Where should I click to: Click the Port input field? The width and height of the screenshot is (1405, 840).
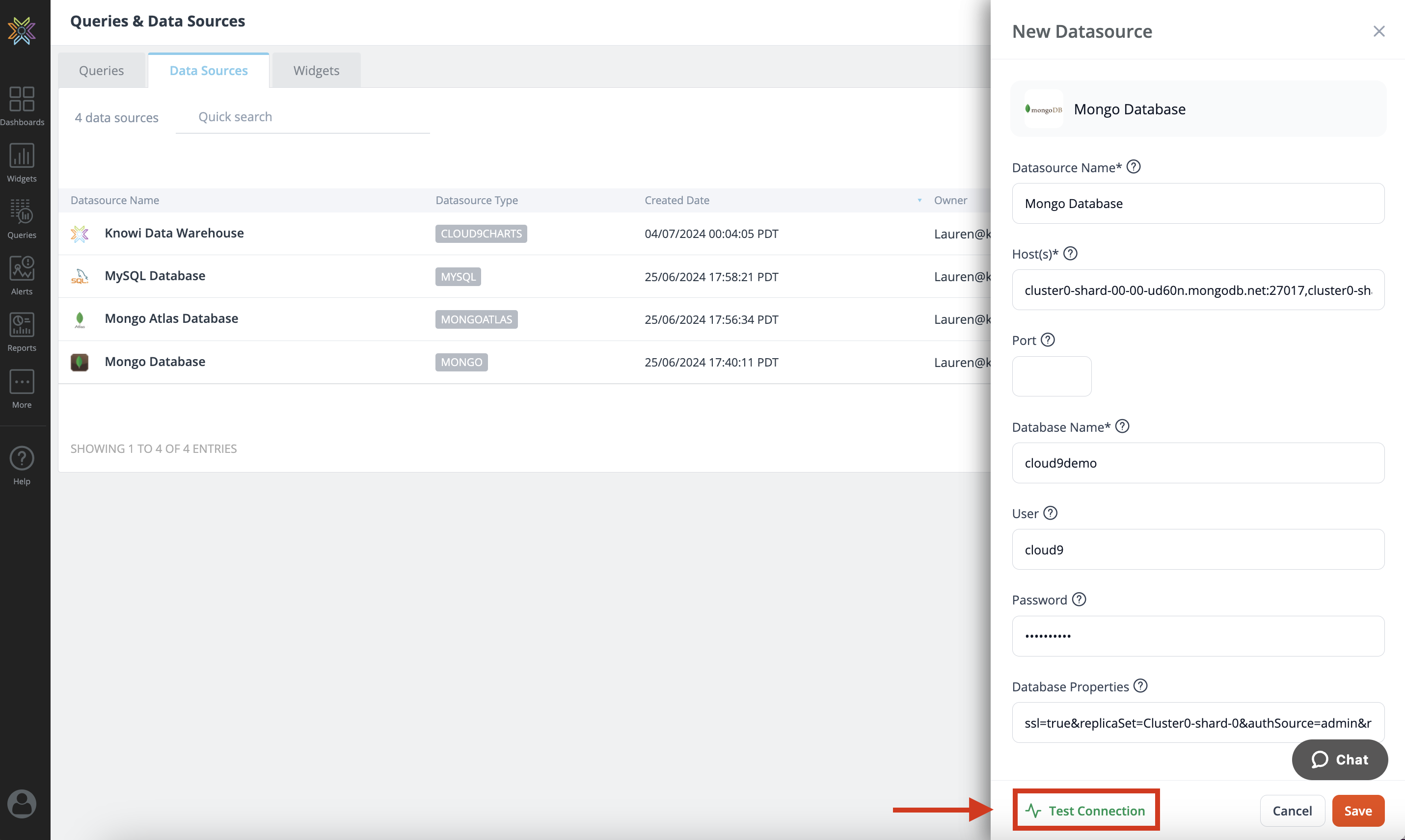(1051, 376)
